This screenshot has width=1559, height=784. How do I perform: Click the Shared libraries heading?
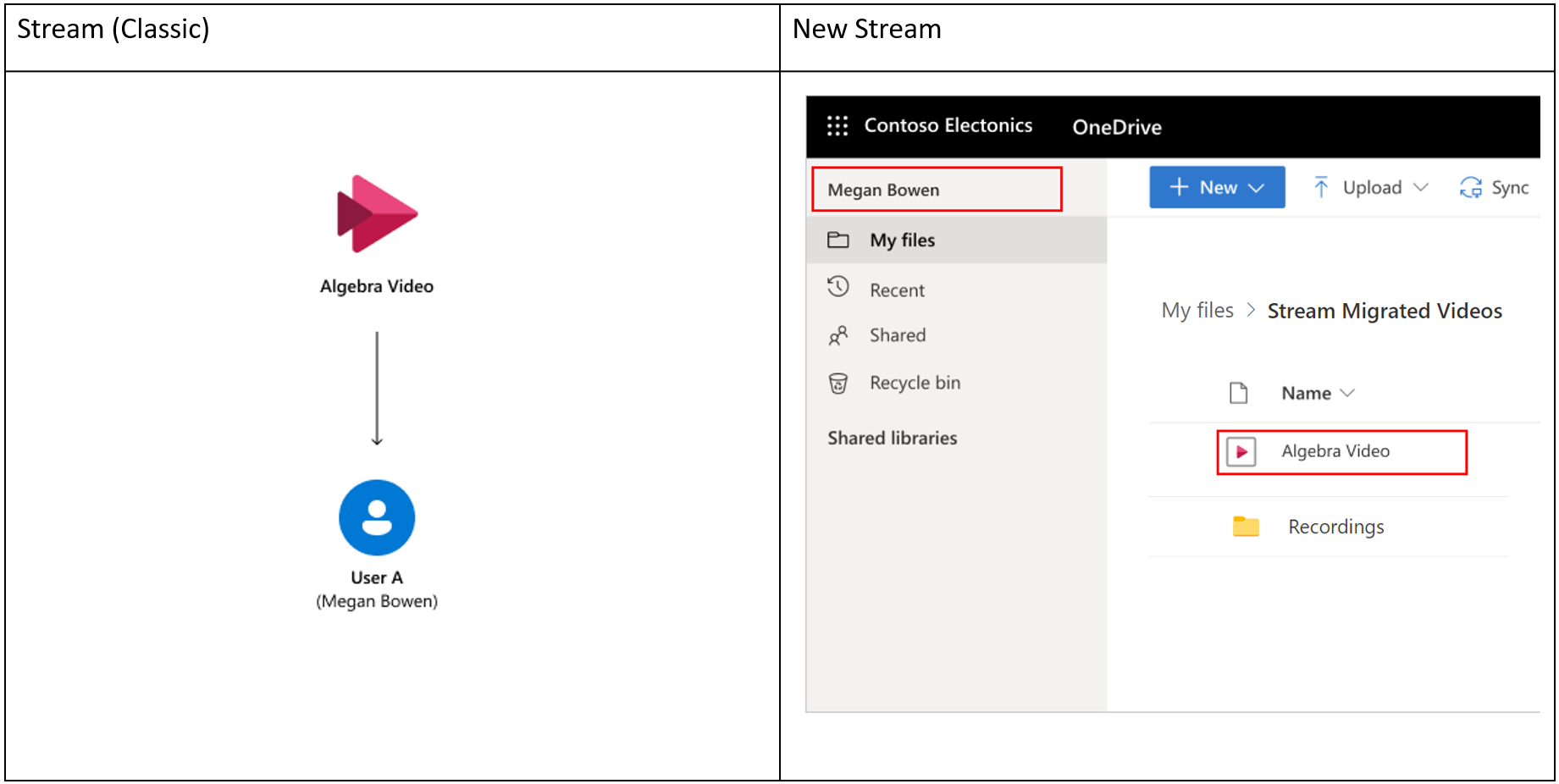(x=892, y=438)
